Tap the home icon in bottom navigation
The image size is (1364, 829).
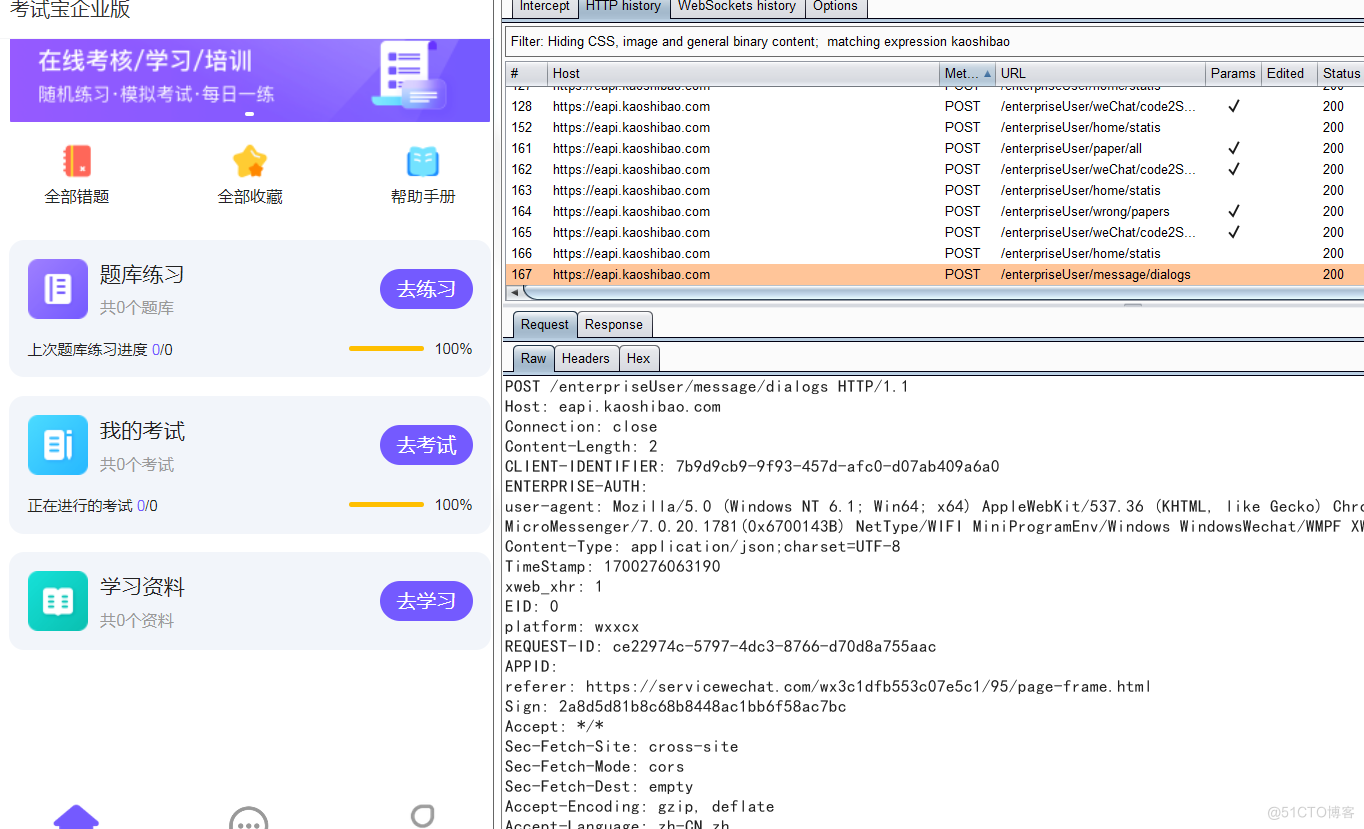(x=76, y=817)
